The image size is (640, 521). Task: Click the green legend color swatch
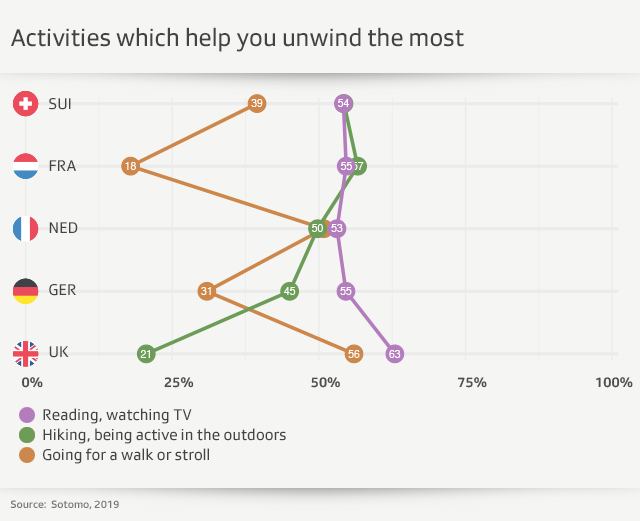pos(27,435)
